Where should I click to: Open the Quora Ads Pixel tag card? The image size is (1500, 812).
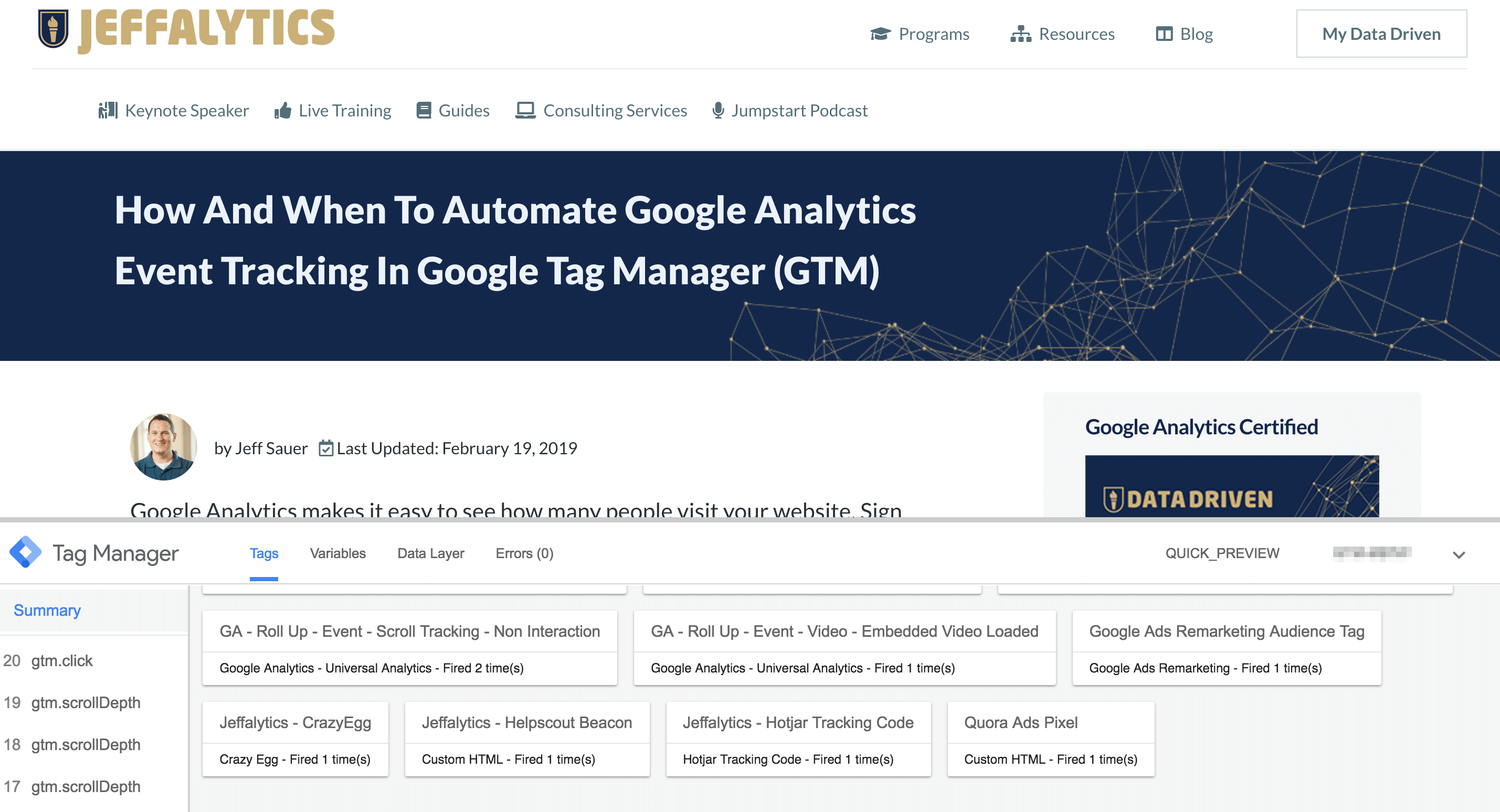click(x=1050, y=739)
